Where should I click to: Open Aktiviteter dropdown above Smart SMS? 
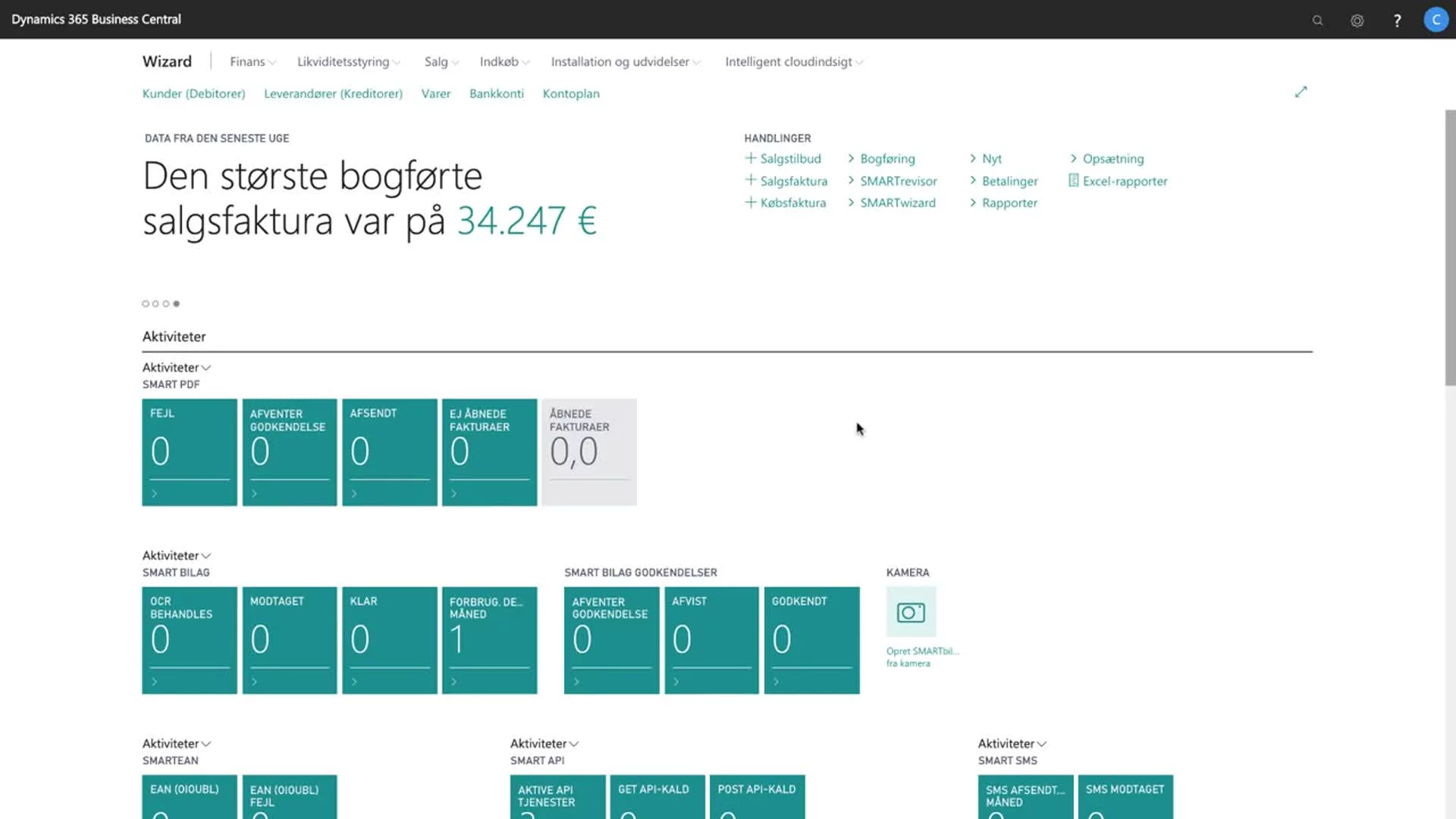click(1012, 743)
